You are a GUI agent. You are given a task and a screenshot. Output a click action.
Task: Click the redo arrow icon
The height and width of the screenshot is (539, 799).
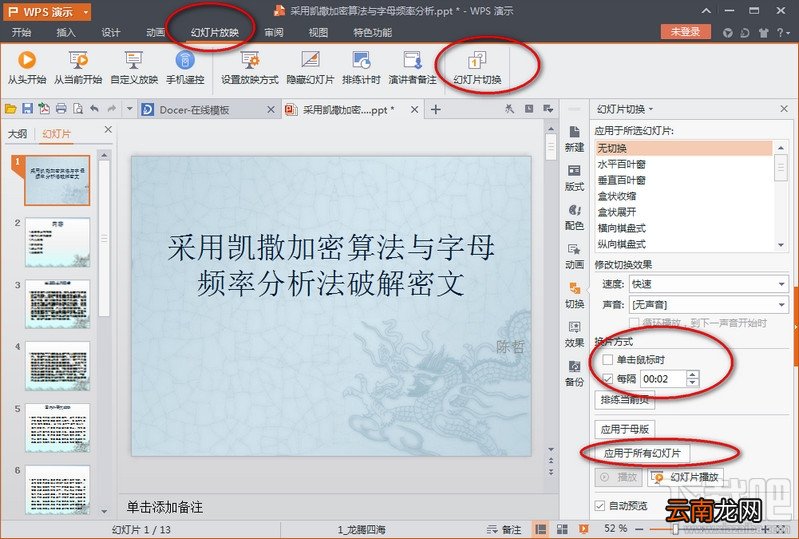click(x=112, y=109)
